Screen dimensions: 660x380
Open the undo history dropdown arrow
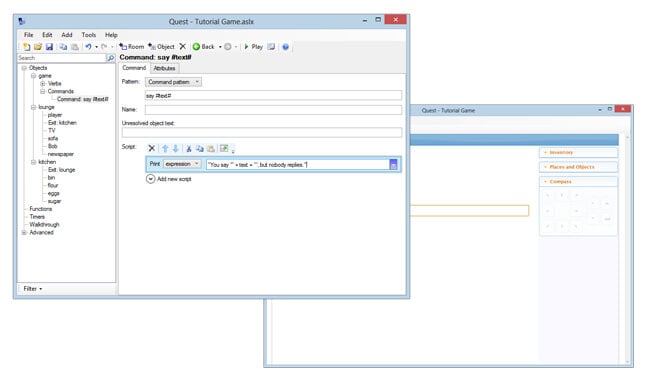(x=96, y=47)
